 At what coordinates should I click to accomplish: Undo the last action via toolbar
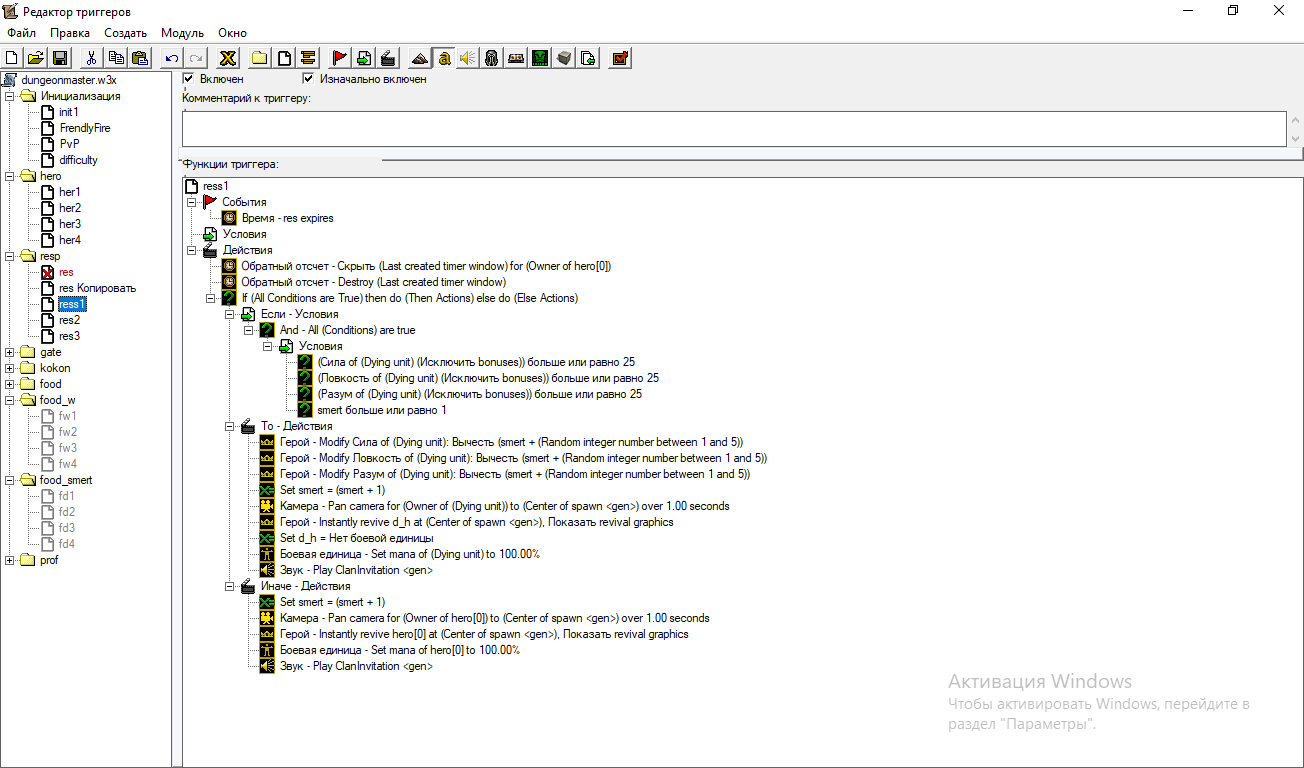click(x=172, y=58)
